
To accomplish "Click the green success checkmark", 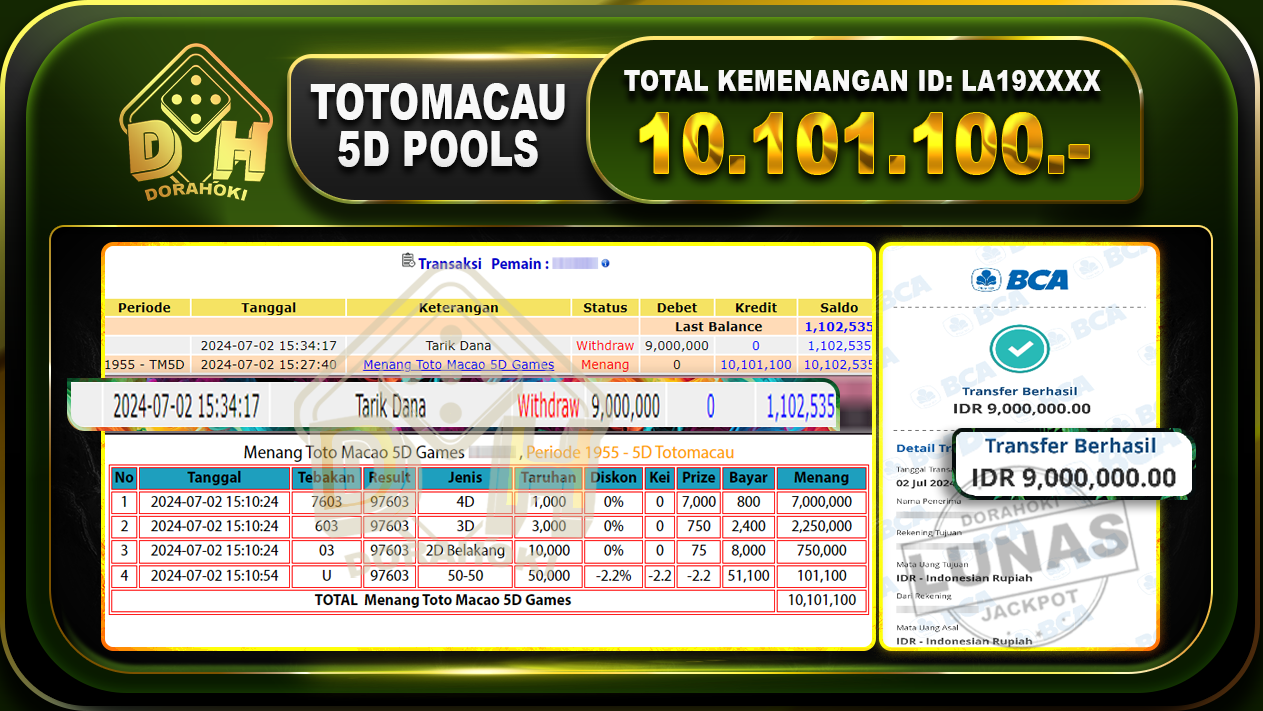I will [1019, 348].
